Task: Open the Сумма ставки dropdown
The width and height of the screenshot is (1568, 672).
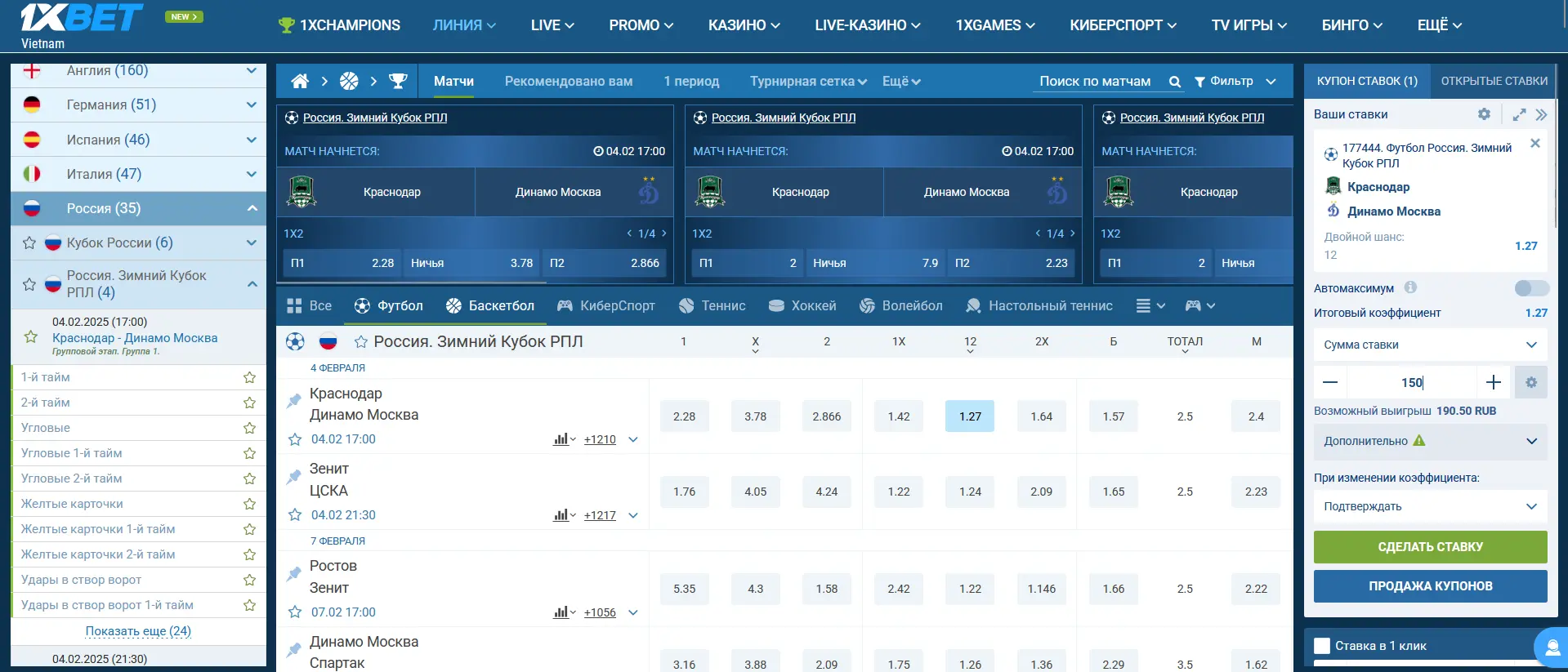Action: click(1430, 345)
